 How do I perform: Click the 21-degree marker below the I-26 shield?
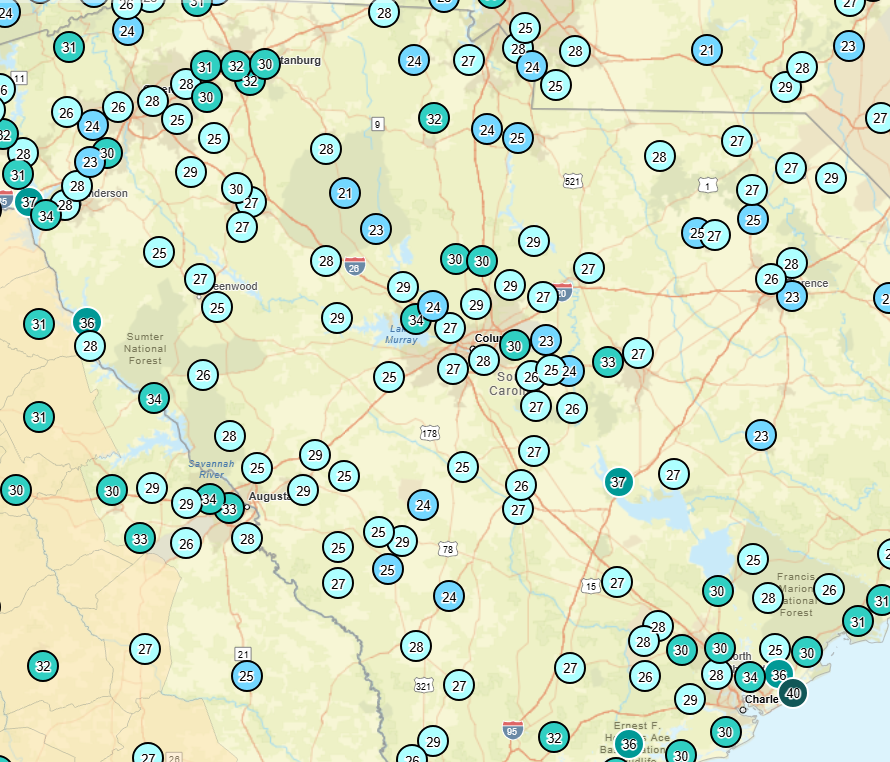344,191
